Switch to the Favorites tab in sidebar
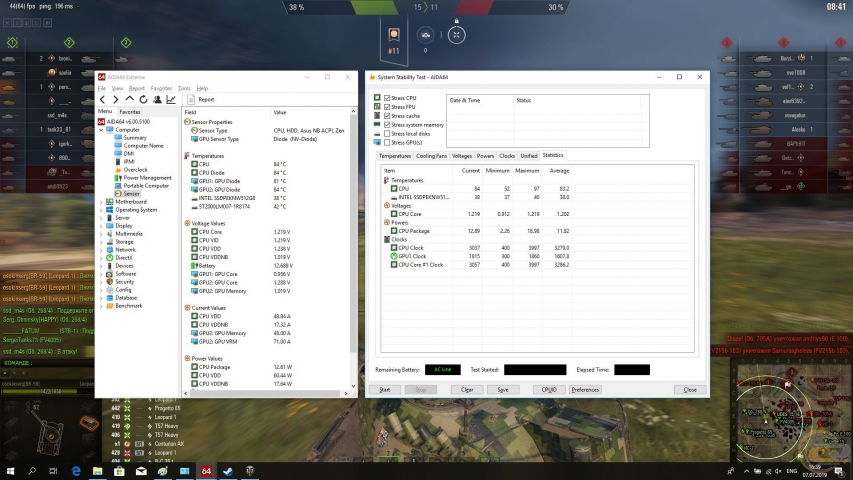Viewport: 853px width, 480px height. point(130,112)
